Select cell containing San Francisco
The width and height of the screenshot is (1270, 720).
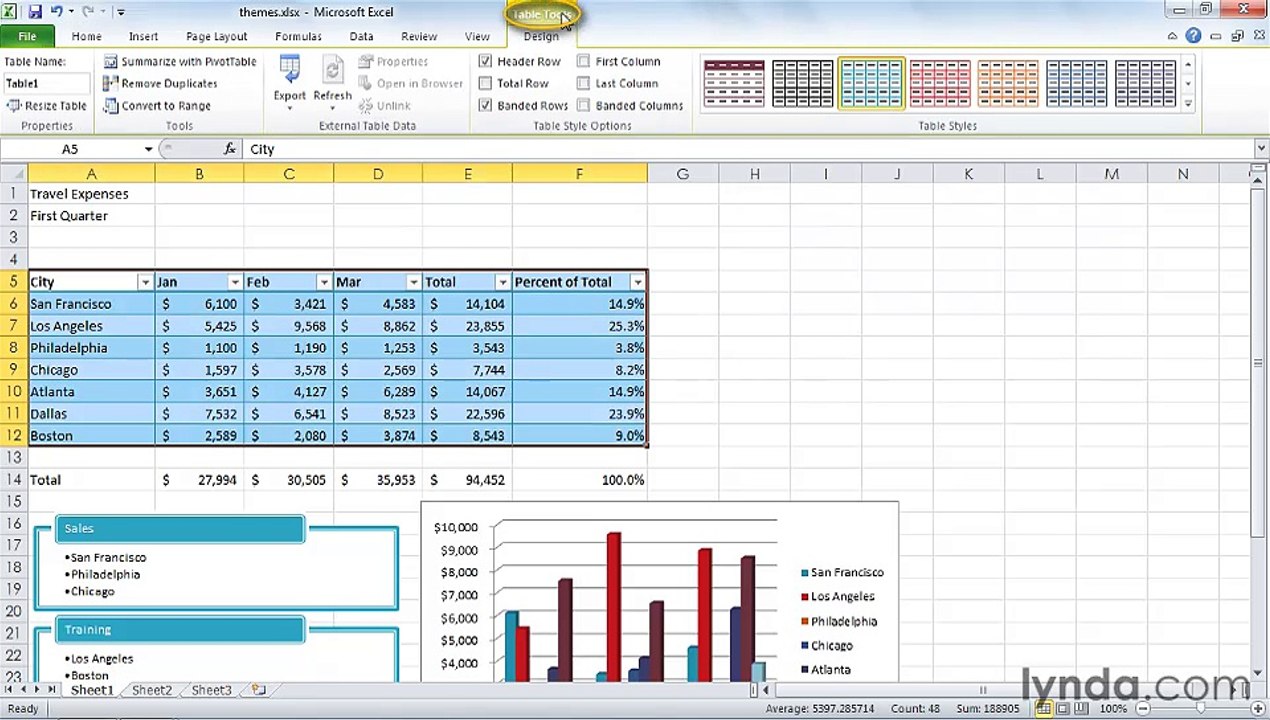(x=91, y=304)
